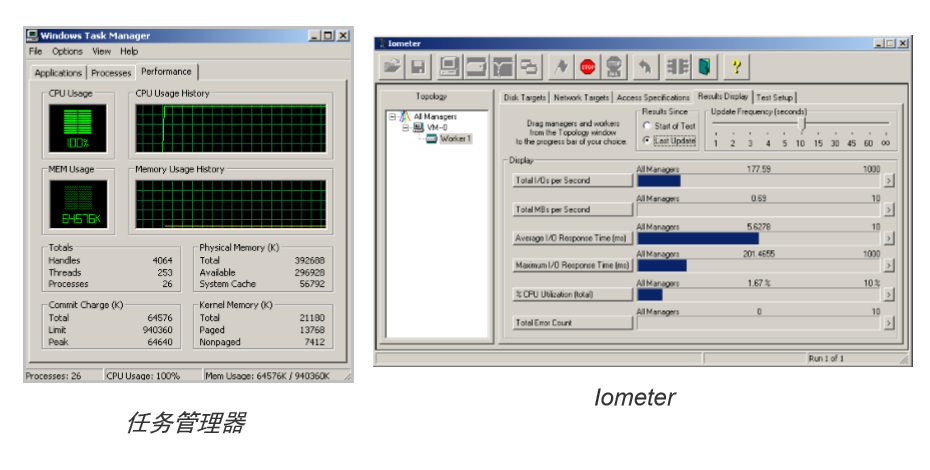The width and height of the screenshot is (930, 470).
Task: Click the 177.59 I/Os per second value
Action: pyautogui.click(x=759, y=169)
